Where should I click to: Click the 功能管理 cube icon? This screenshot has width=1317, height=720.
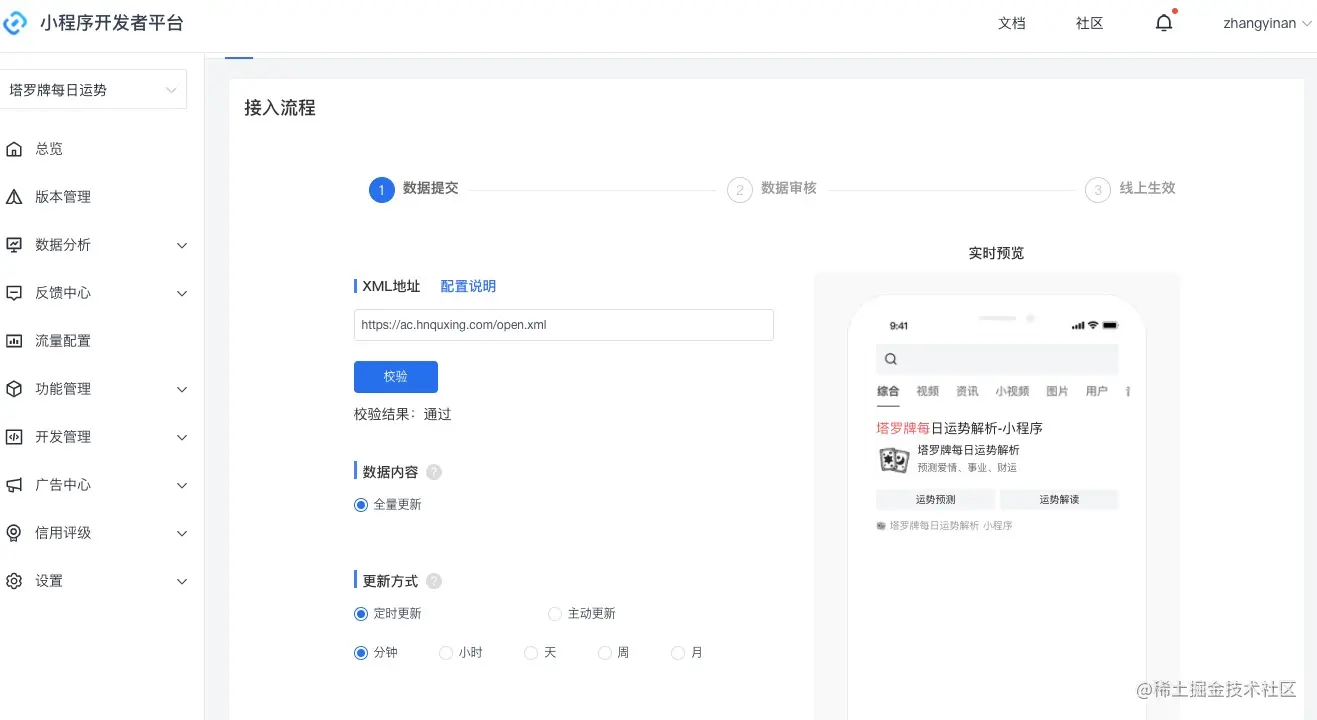coord(14,389)
